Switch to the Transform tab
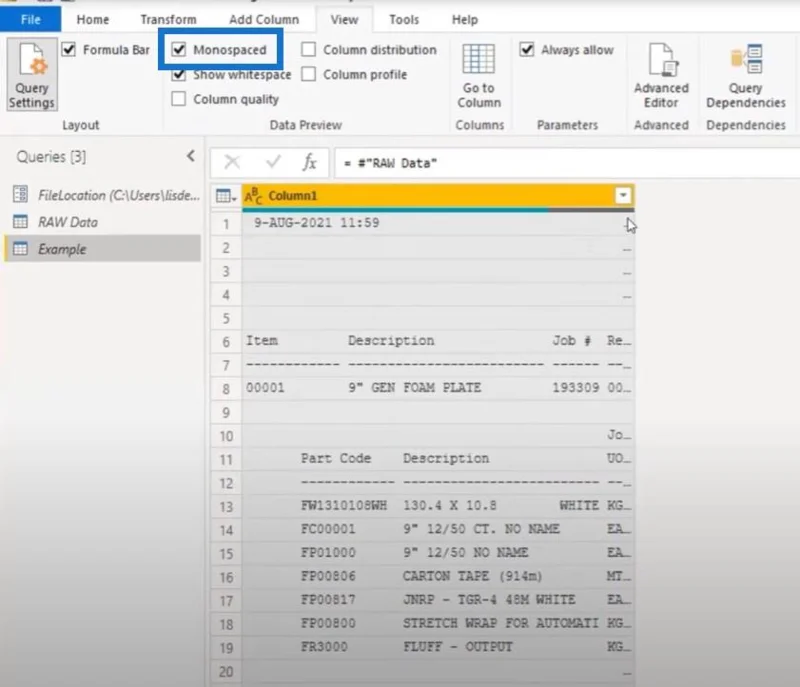The width and height of the screenshot is (800, 687). 168,19
